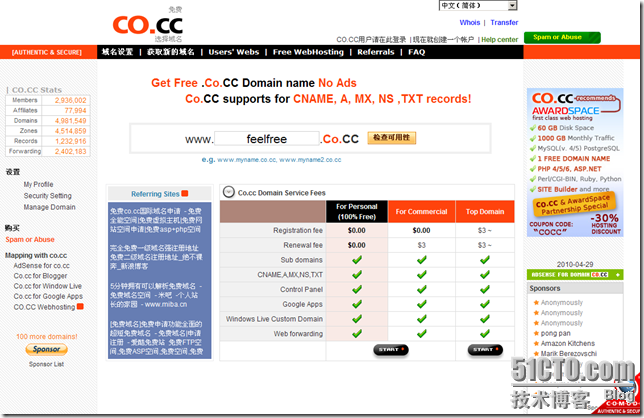This screenshot has height=418, width=644.
Task: Click green checkmark for Sub domains personal
Action: [x=357, y=260]
